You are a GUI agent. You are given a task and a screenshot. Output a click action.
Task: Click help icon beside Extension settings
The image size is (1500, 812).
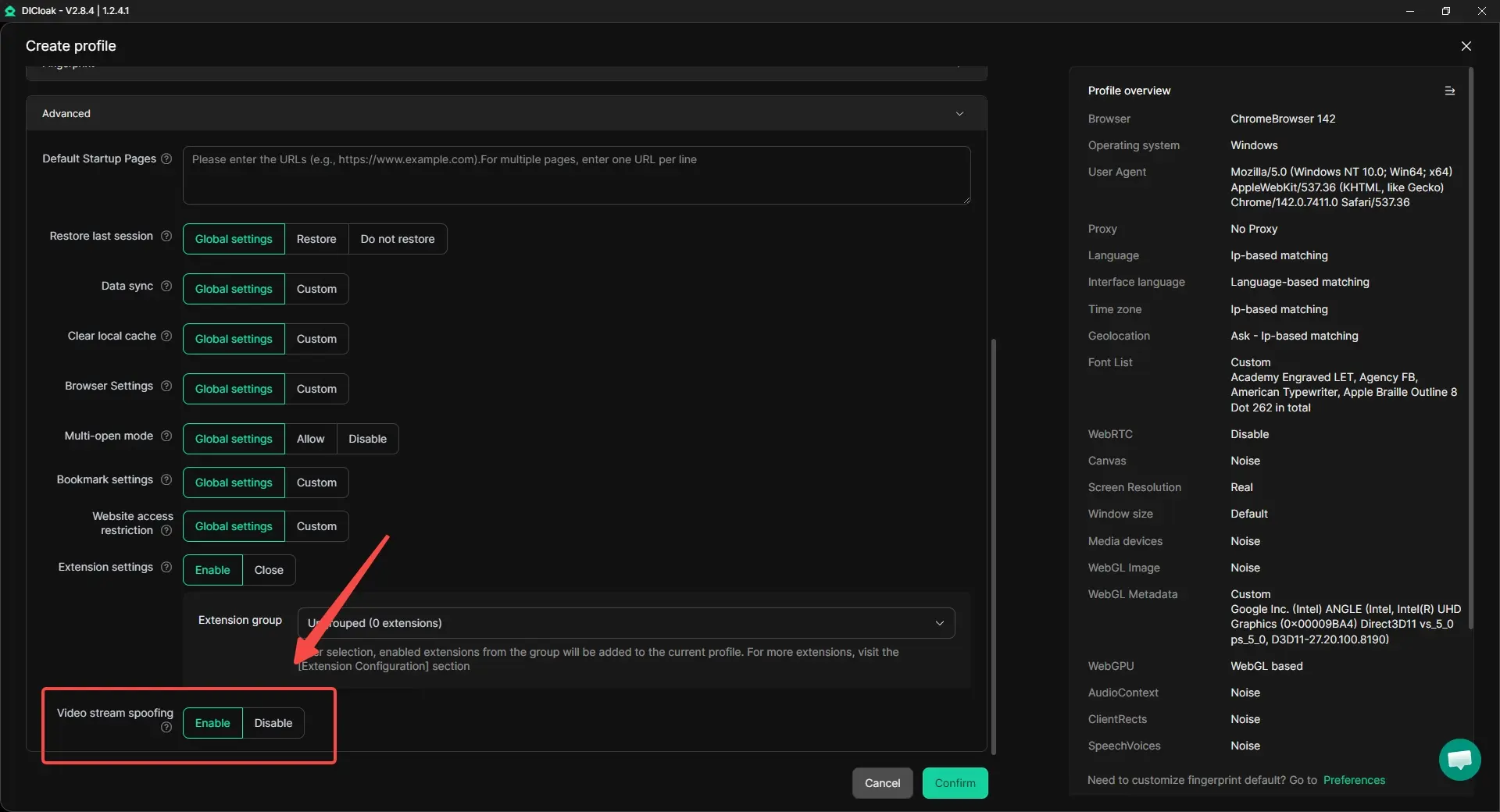tap(166, 568)
